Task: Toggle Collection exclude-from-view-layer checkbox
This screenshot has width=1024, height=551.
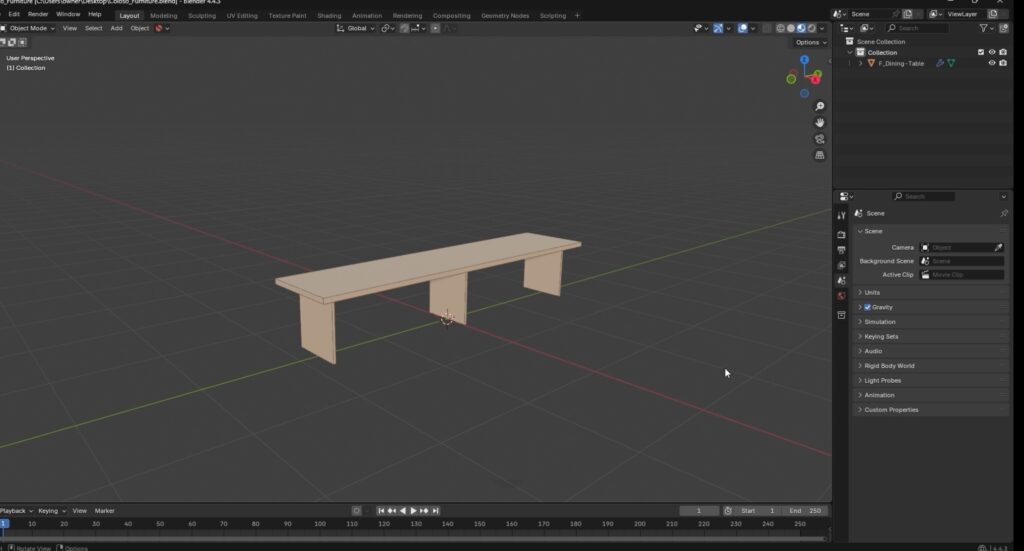Action: point(981,52)
